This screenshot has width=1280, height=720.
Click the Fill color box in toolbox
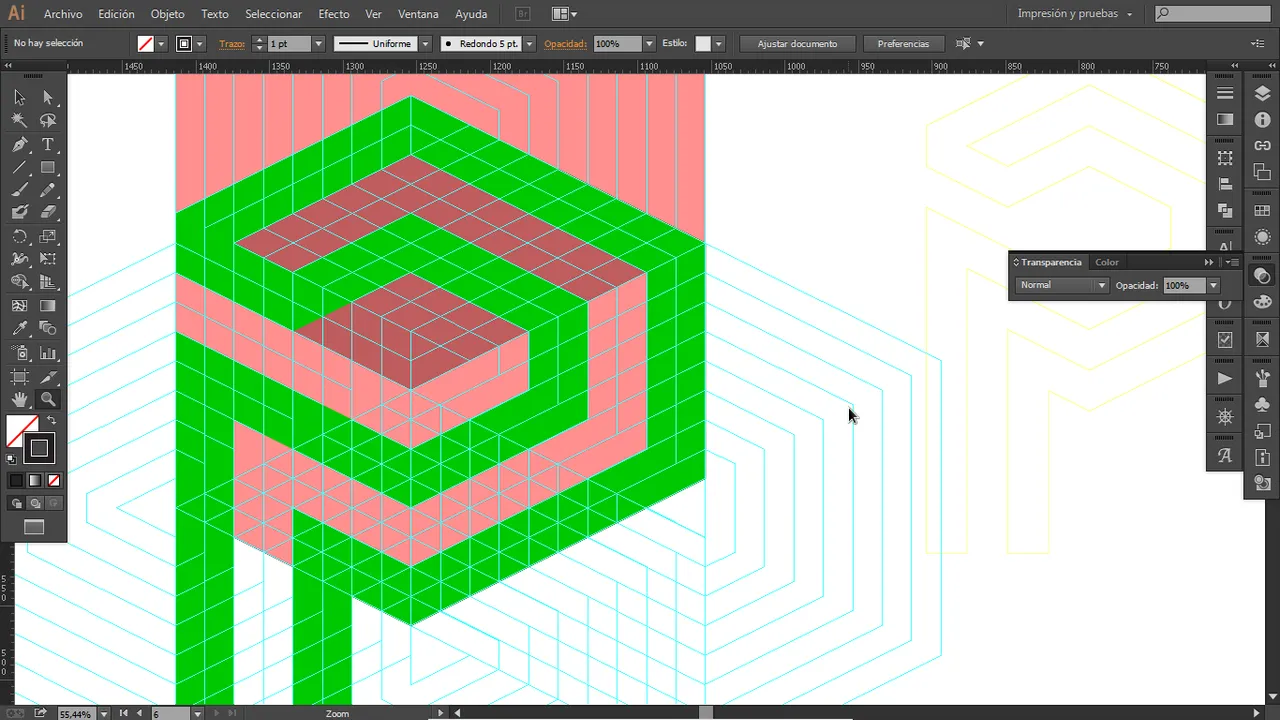[21, 431]
